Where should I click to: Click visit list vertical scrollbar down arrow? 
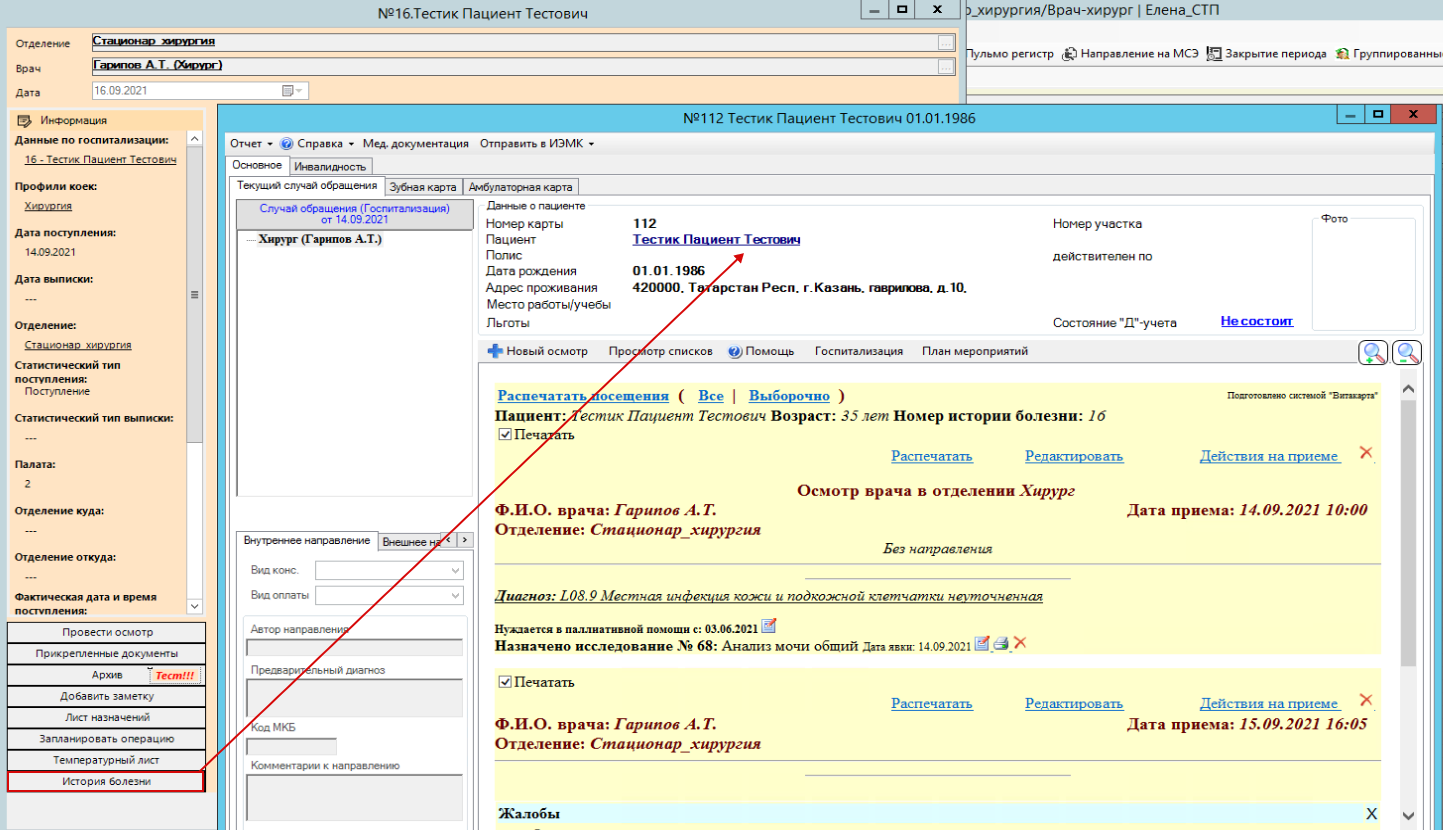click(x=1410, y=814)
